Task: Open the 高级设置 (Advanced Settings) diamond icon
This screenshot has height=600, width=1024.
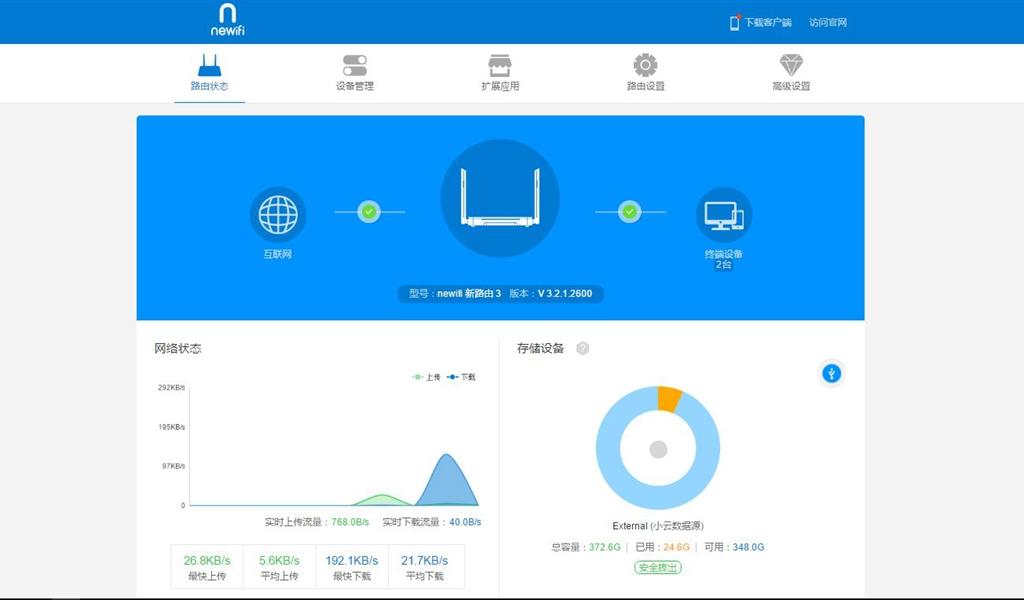Action: 791,73
